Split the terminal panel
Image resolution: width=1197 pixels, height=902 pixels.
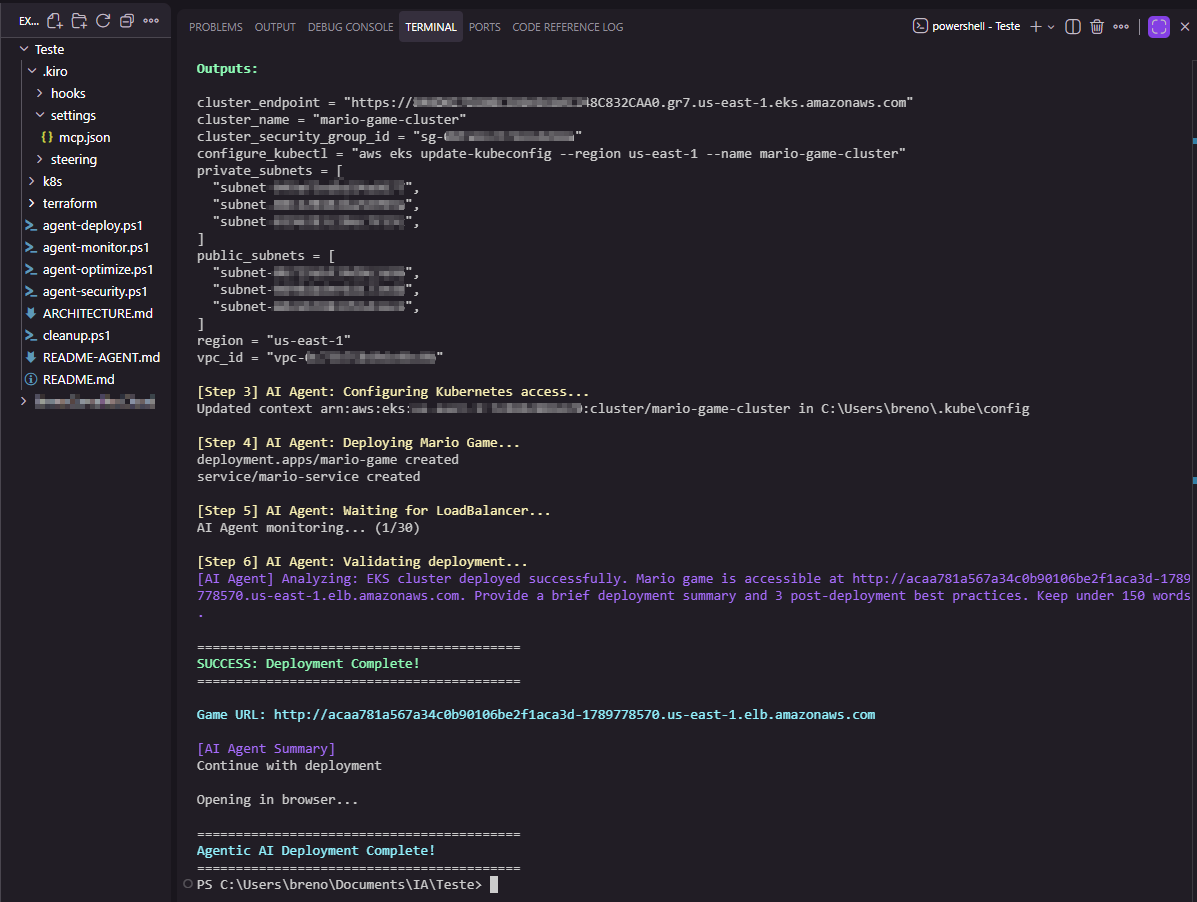coord(1073,27)
